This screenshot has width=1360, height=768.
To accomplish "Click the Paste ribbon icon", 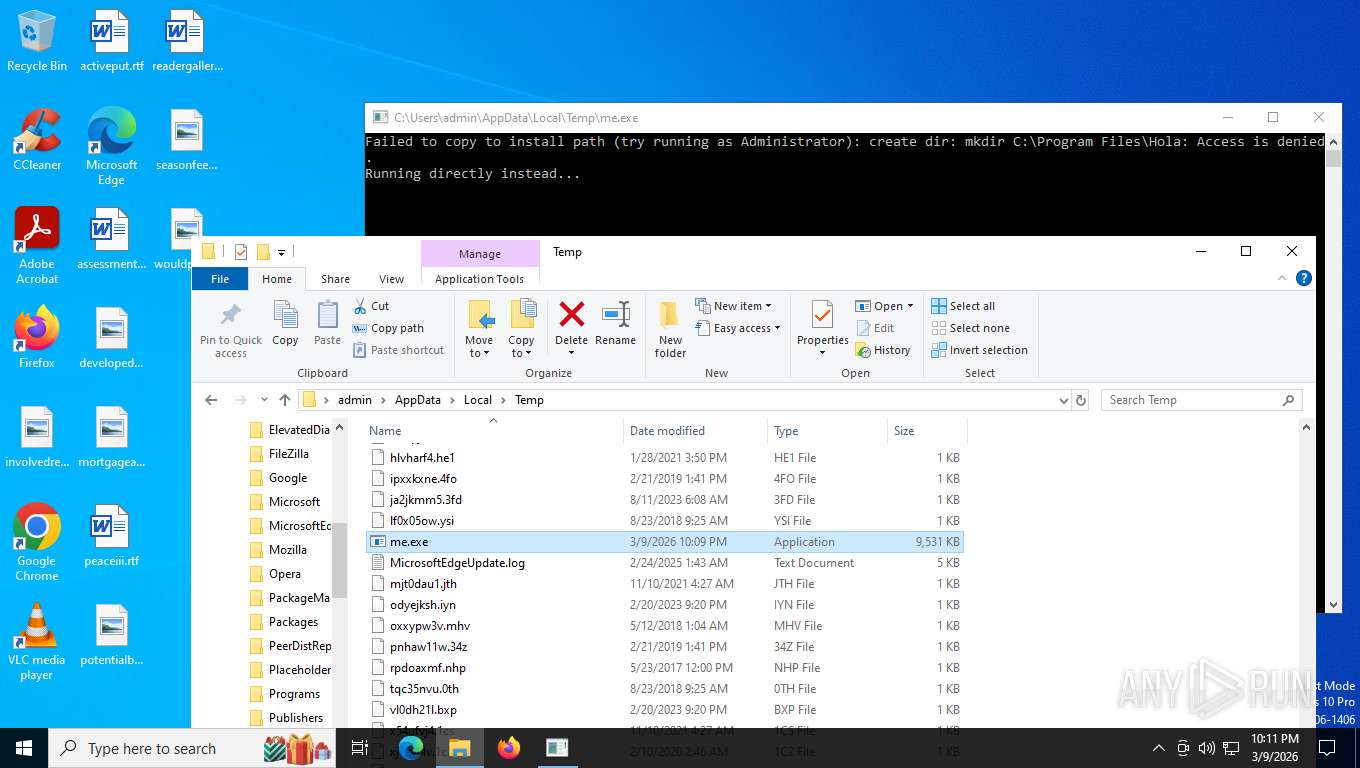I will pyautogui.click(x=327, y=324).
